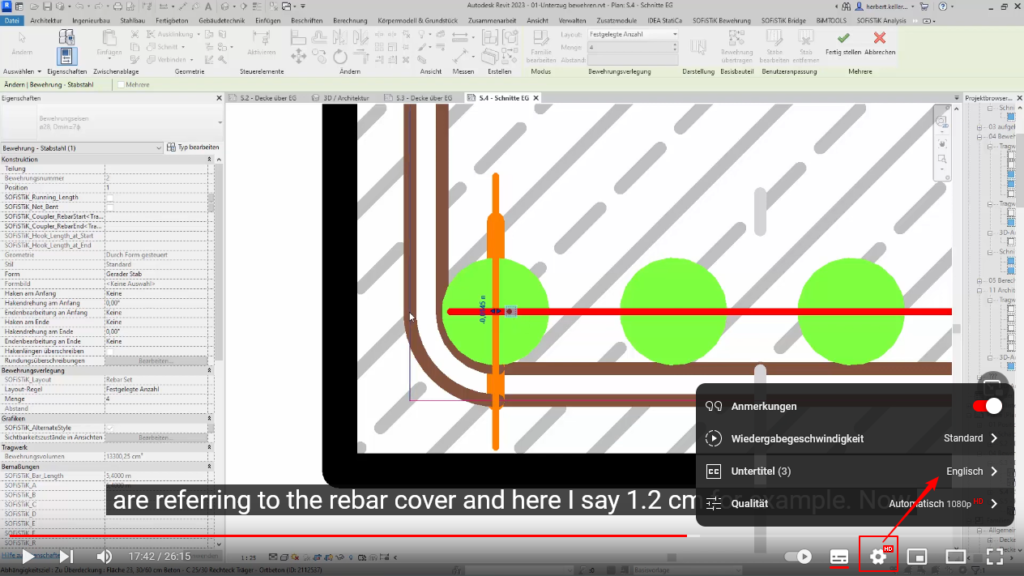Open the Datei menu tab
The height and width of the screenshot is (576, 1024).
coord(12,20)
